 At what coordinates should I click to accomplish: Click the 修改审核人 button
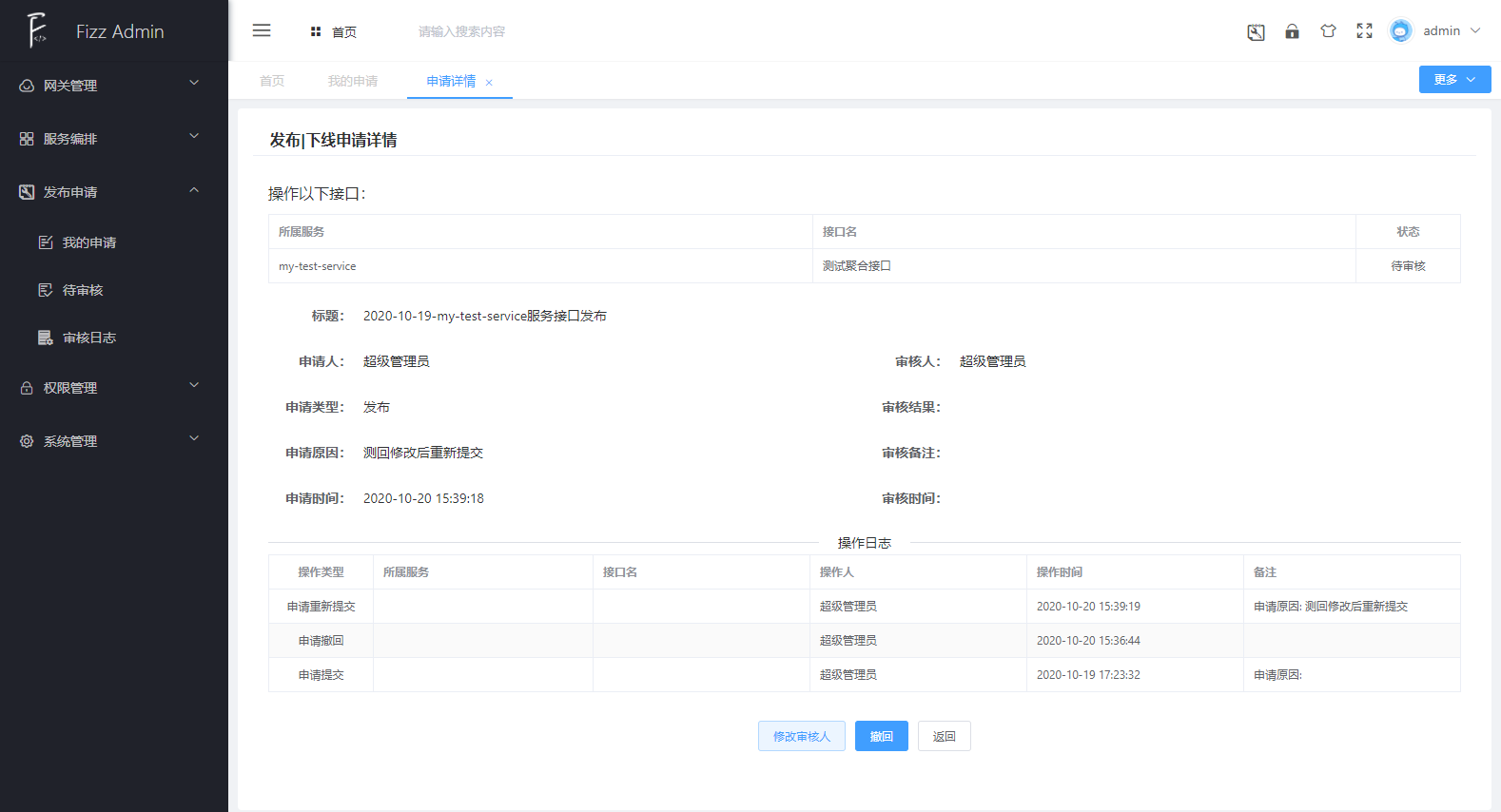click(x=802, y=736)
